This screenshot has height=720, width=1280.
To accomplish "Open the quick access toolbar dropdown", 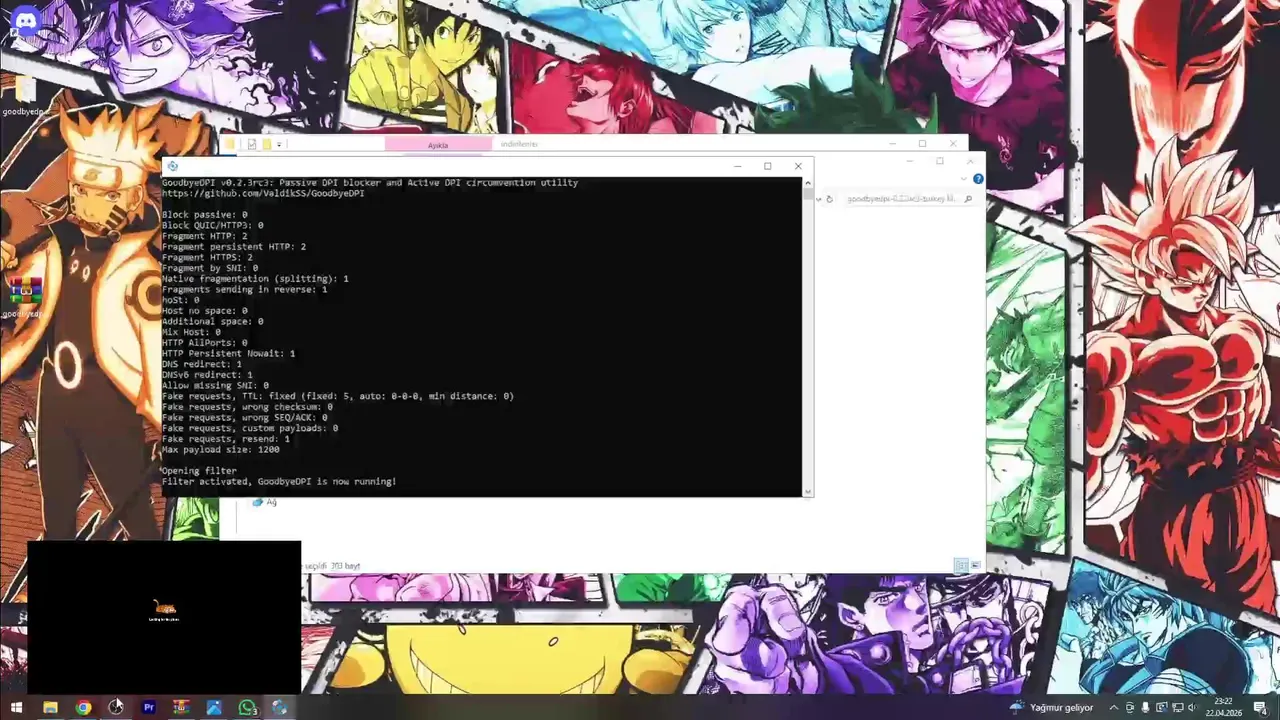I will [x=279, y=144].
